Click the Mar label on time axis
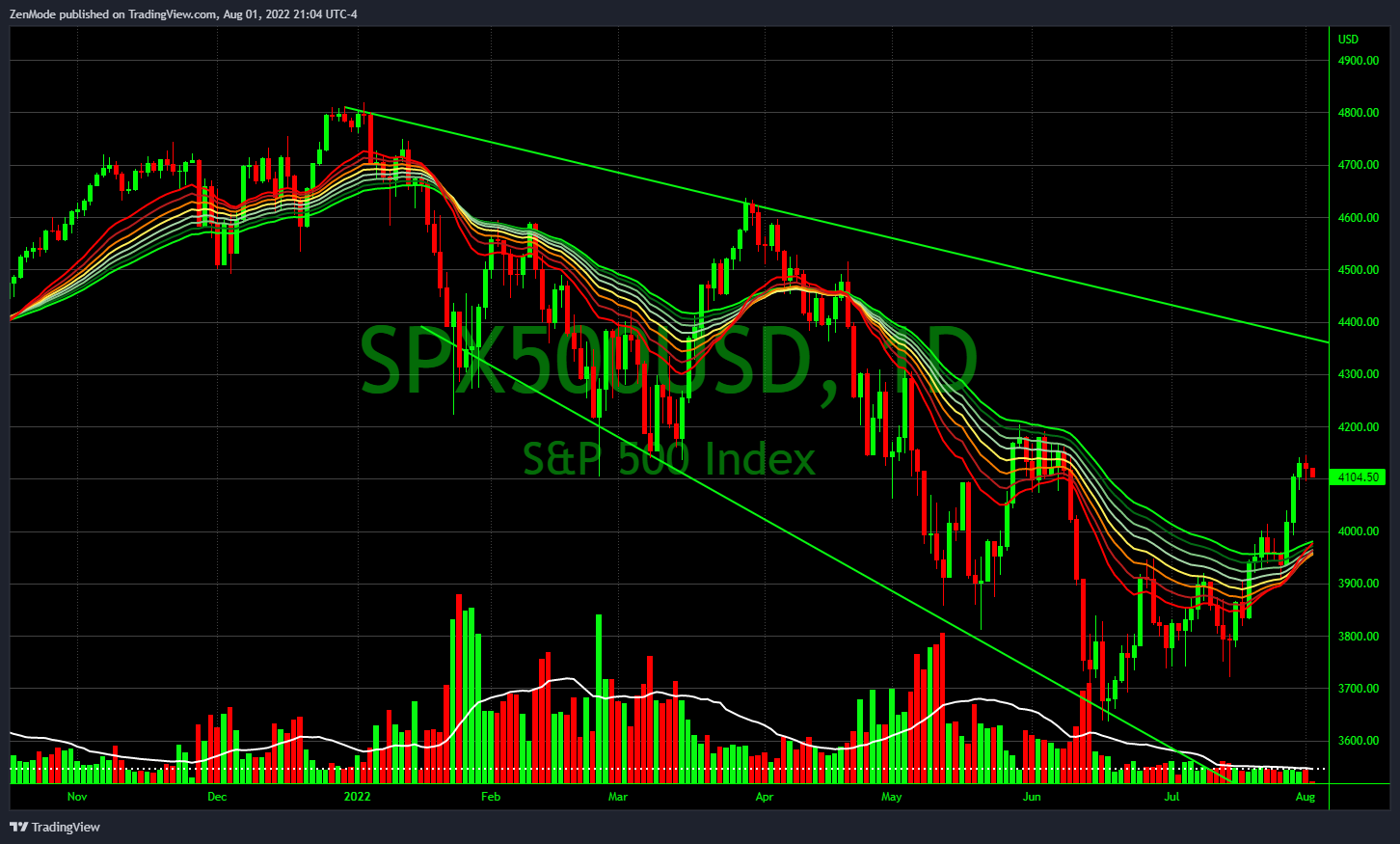The height and width of the screenshot is (844, 1400). (x=618, y=797)
